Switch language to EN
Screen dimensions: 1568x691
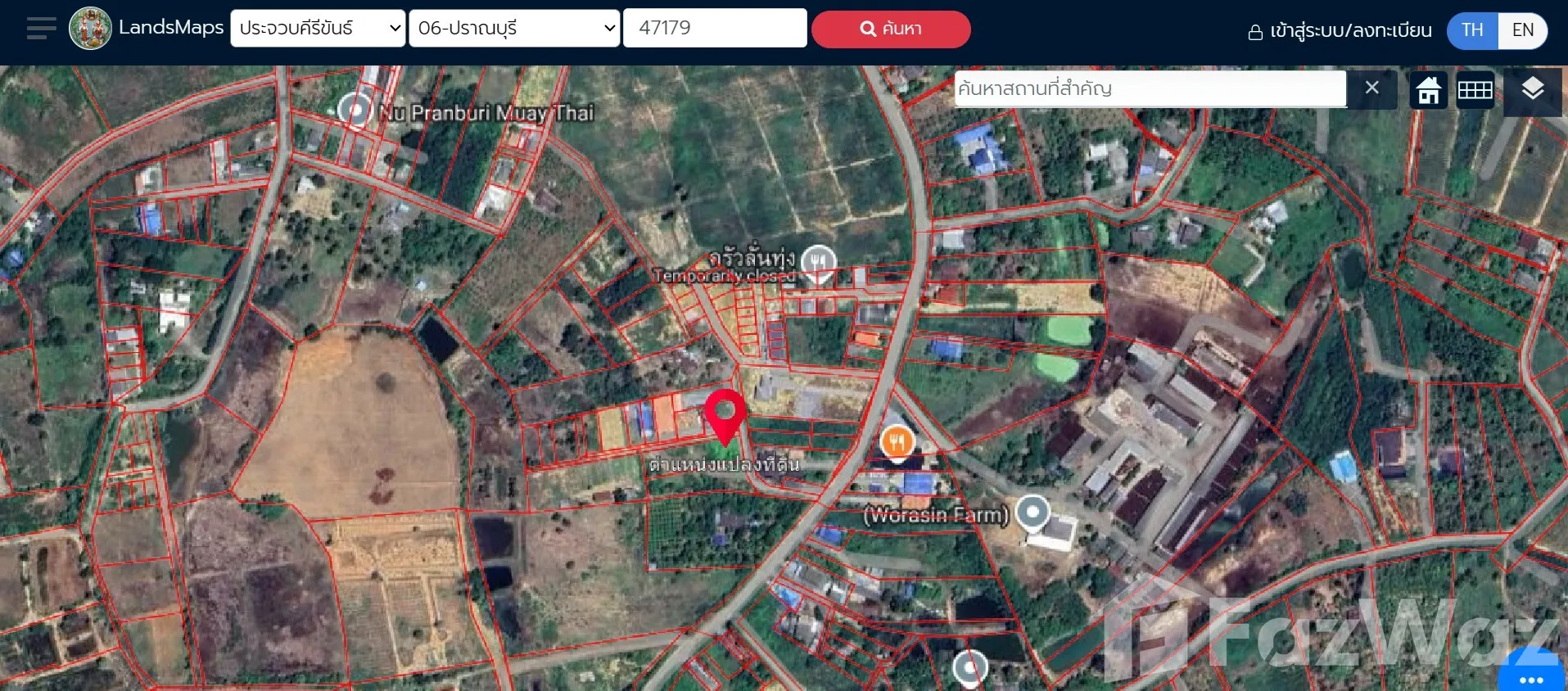pos(1522,30)
